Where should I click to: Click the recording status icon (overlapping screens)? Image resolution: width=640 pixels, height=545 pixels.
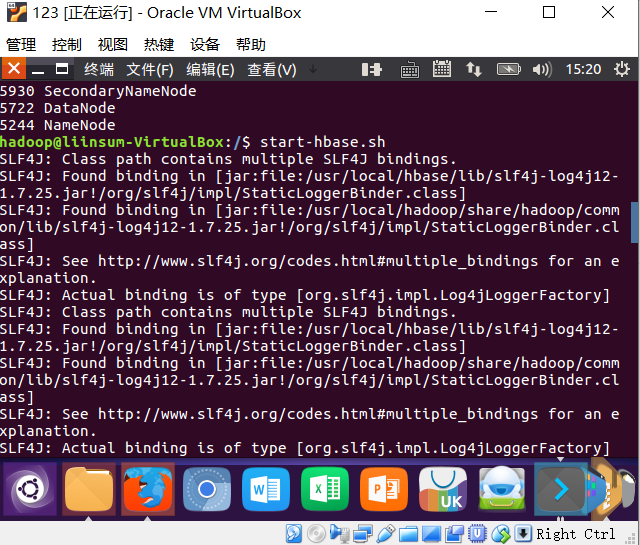[454, 533]
